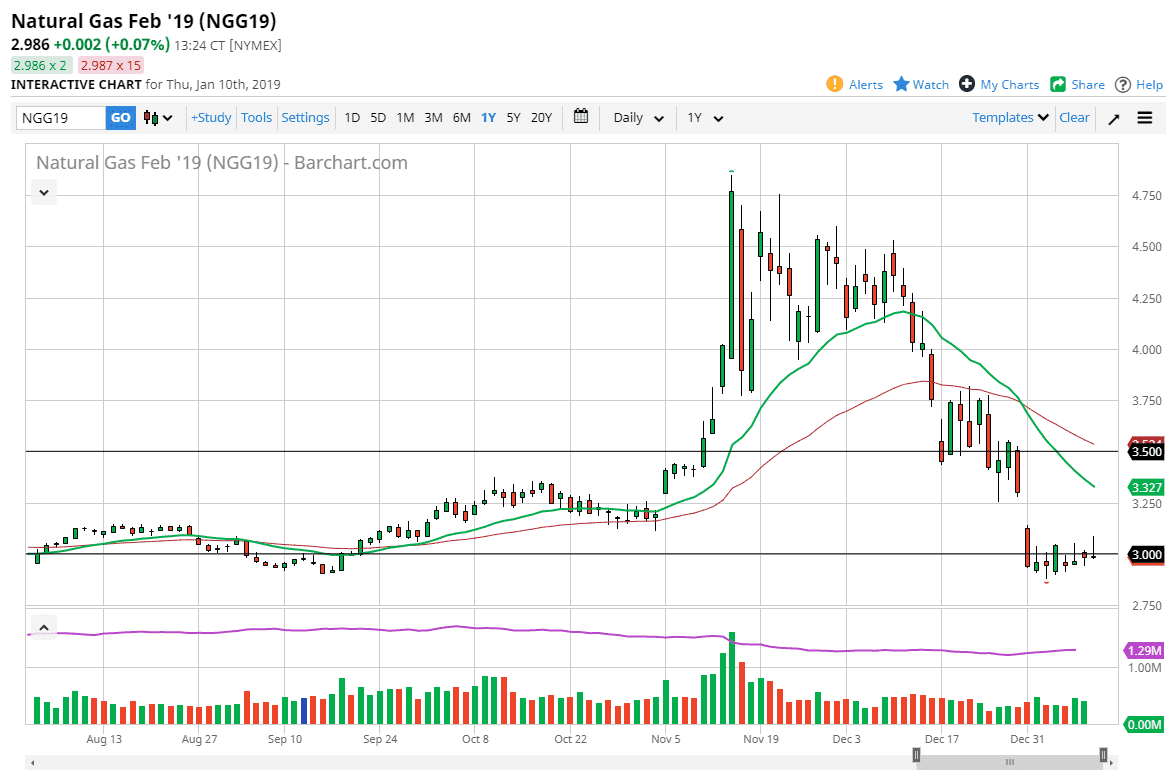This screenshot has width=1175, height=781.
Task: Select the 1Y period range
Action: 488,117
